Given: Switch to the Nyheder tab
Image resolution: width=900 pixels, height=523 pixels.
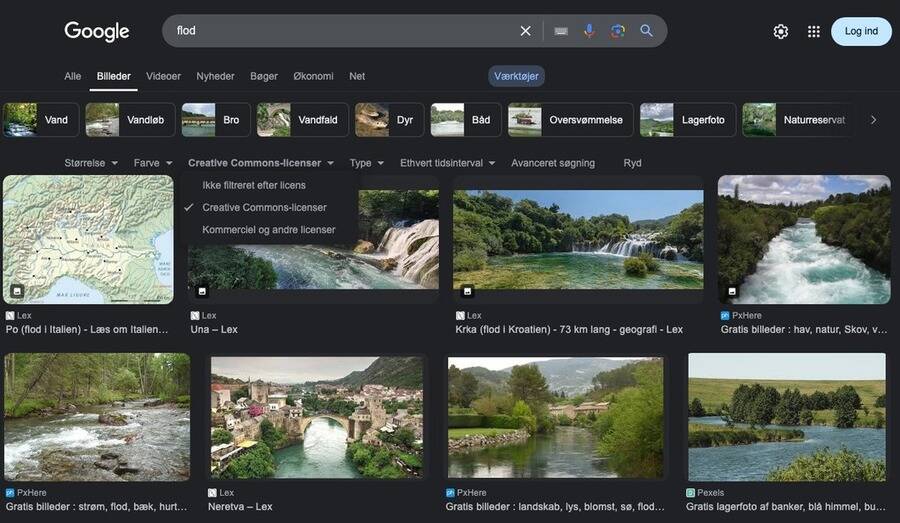Looking at the screenshot, I should [x=215, y=76].
